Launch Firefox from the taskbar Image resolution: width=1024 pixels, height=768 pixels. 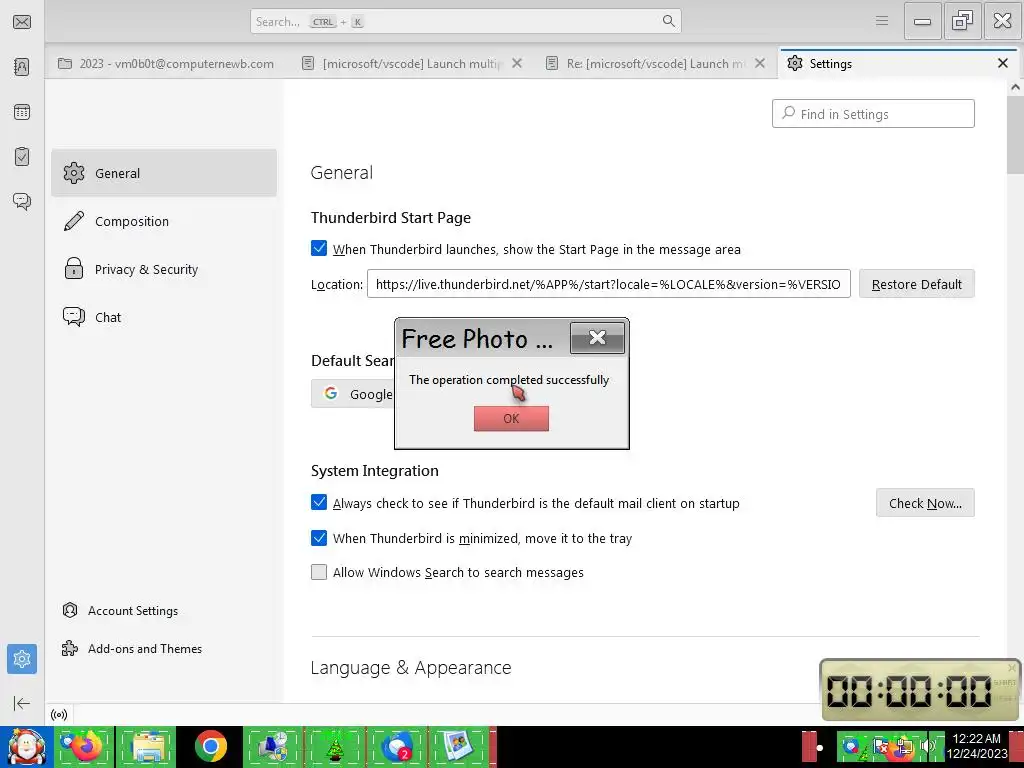(85, 747)
